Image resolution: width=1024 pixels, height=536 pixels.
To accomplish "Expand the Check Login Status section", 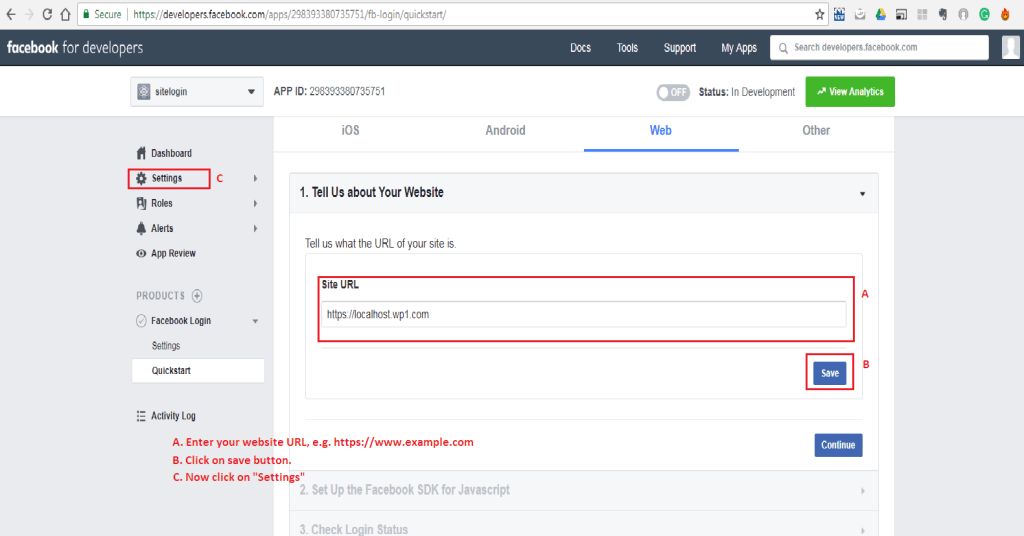I will coord(862,530).
